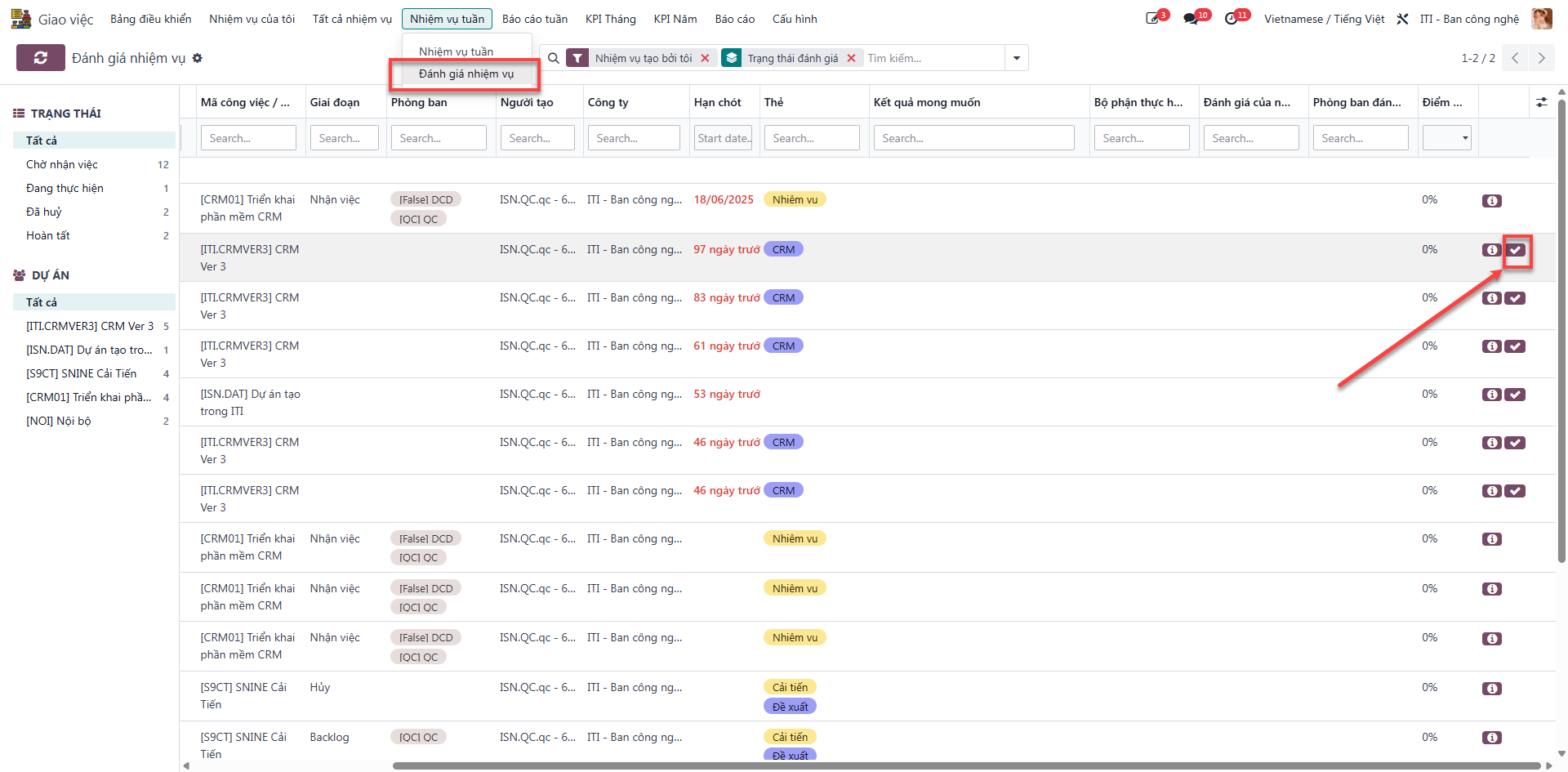The height and width of the screenshot is (772, 1568).
Task: Click the Mã công việc search field
Action: (248, 138)
